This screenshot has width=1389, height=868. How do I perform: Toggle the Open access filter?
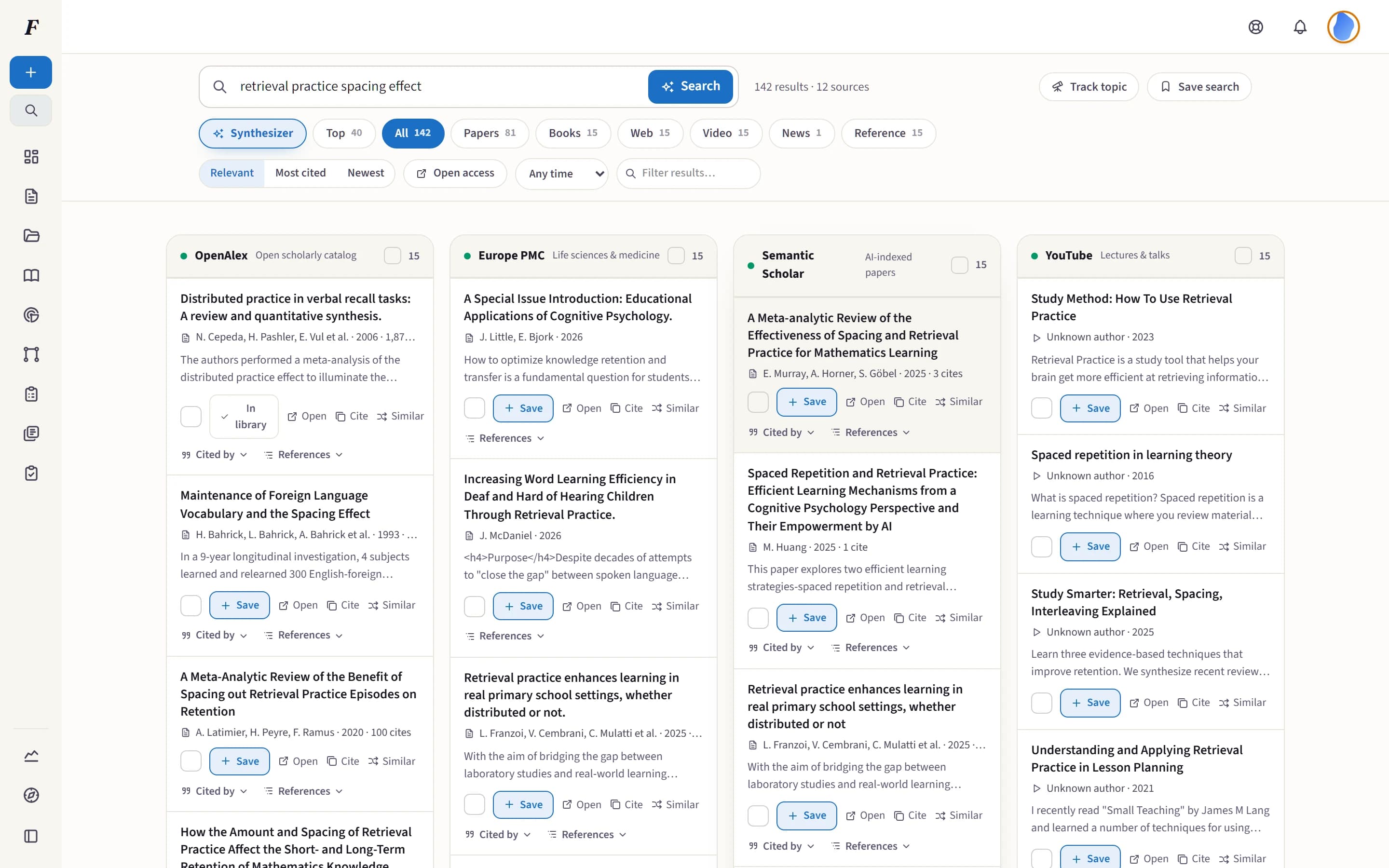click(455, 174)
